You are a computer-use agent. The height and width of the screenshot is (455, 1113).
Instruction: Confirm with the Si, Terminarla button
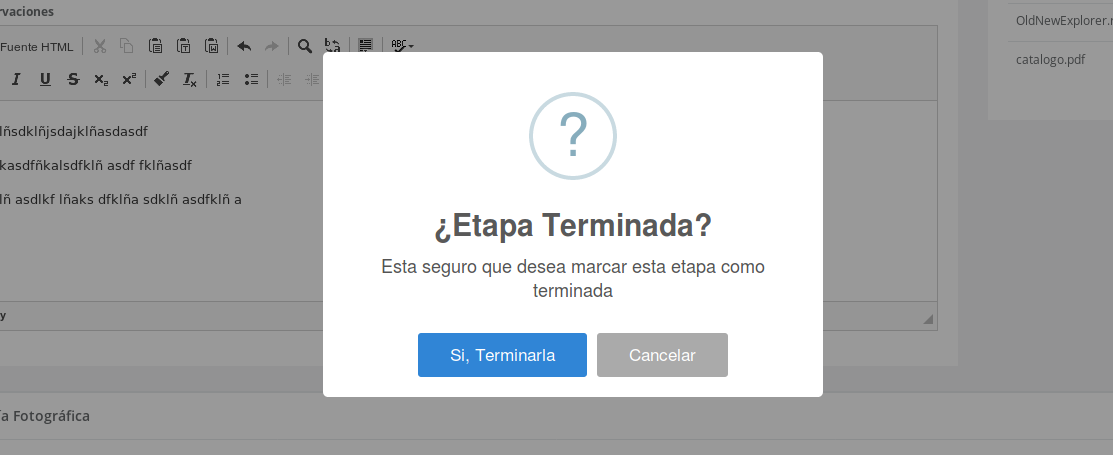point(502,355)
